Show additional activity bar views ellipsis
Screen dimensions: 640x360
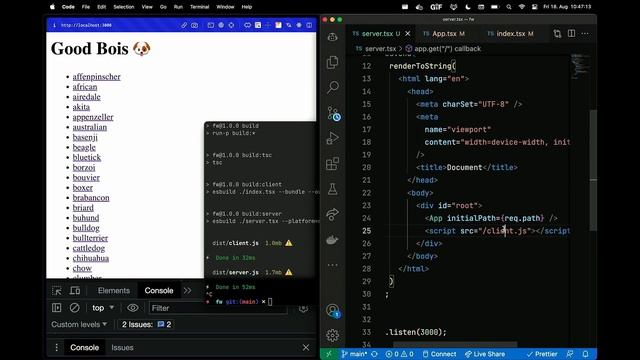click(x=333, y=265)
